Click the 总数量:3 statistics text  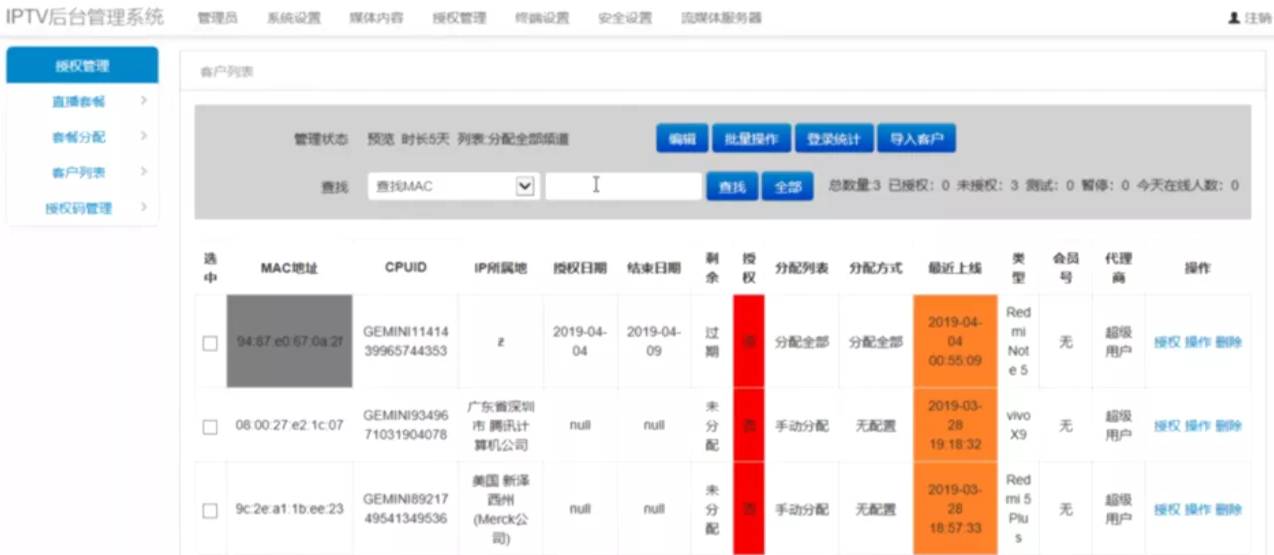855,186
